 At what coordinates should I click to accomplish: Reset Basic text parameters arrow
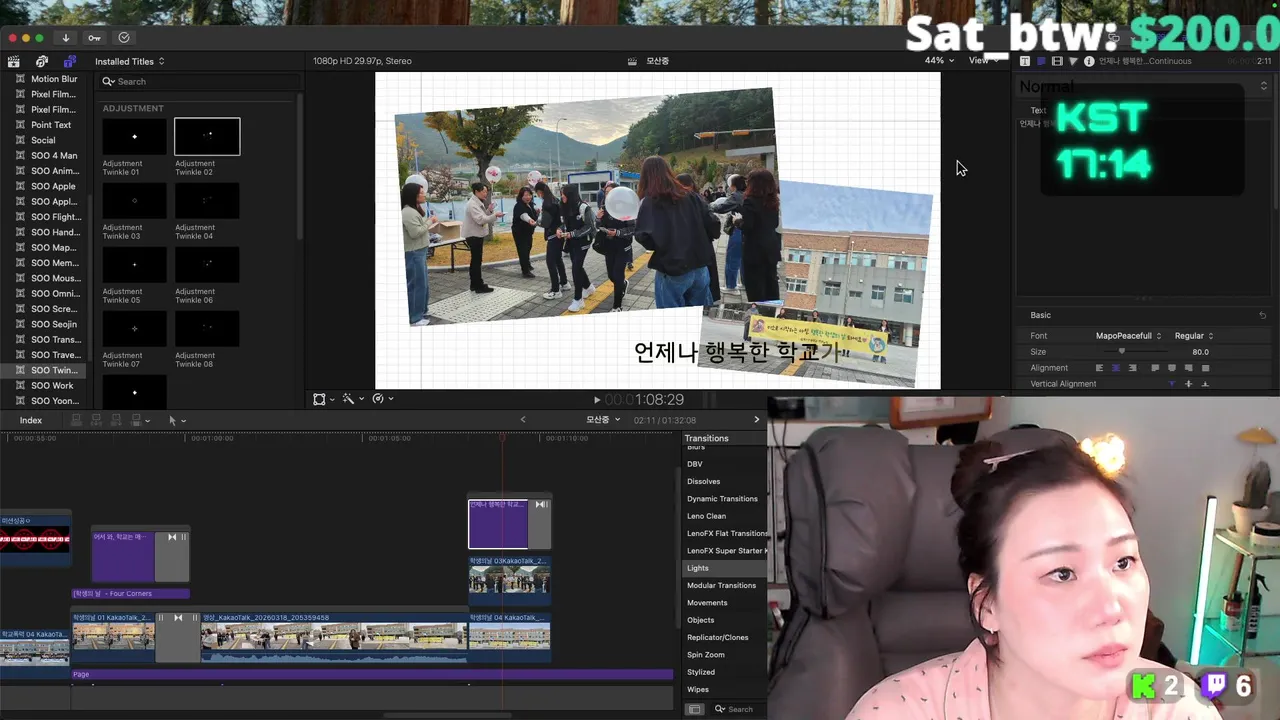click(1262, 315)
